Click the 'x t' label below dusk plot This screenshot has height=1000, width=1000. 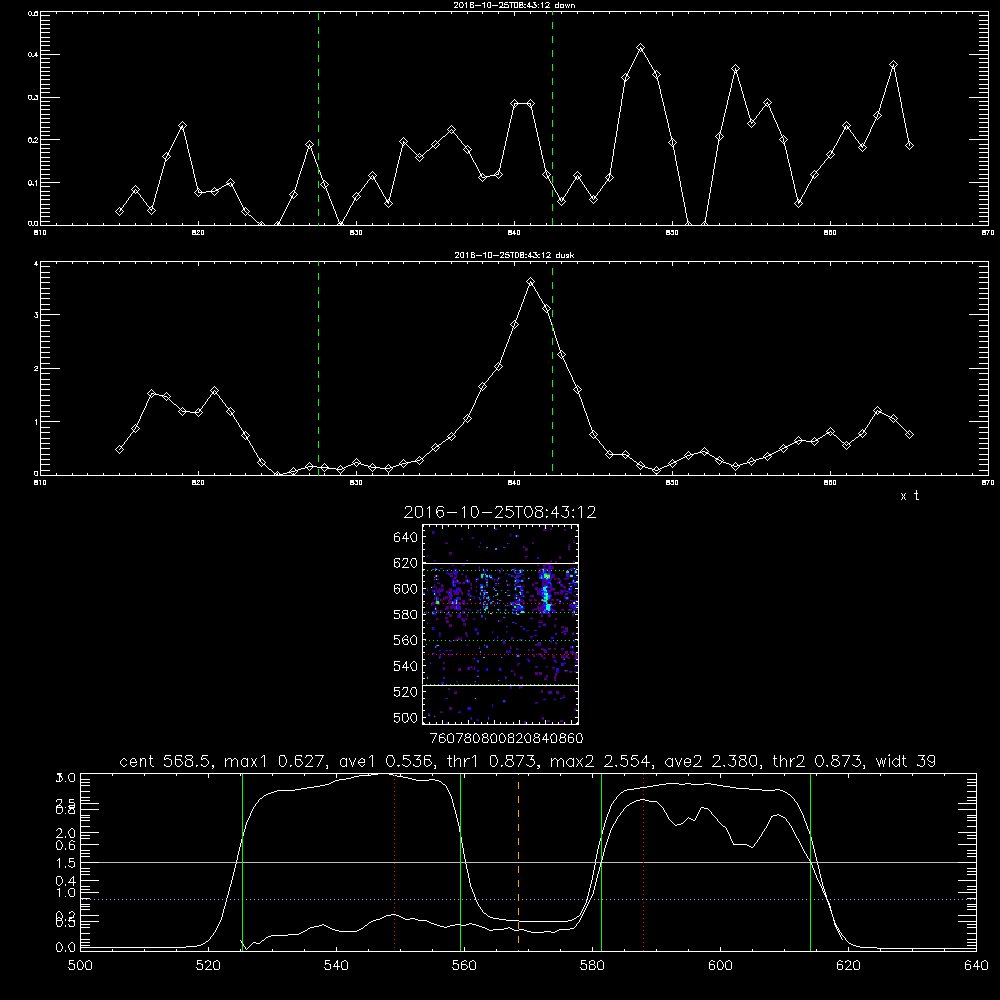(909, 496)
